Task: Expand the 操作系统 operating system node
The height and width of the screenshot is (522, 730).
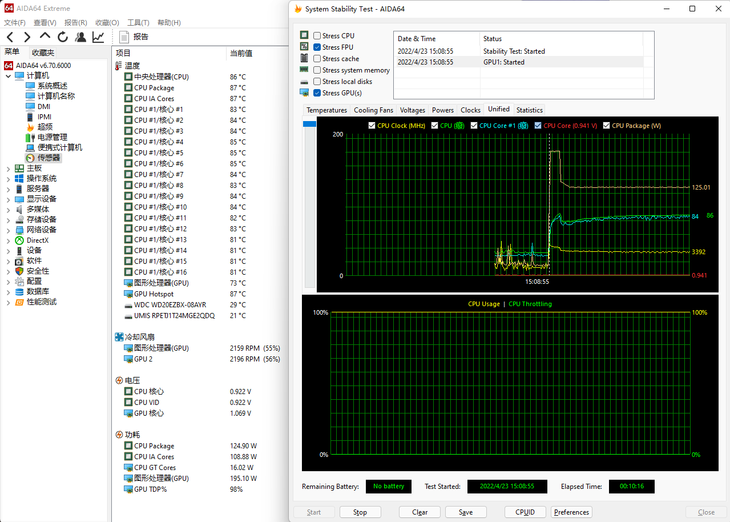Action: click(8, 179)
